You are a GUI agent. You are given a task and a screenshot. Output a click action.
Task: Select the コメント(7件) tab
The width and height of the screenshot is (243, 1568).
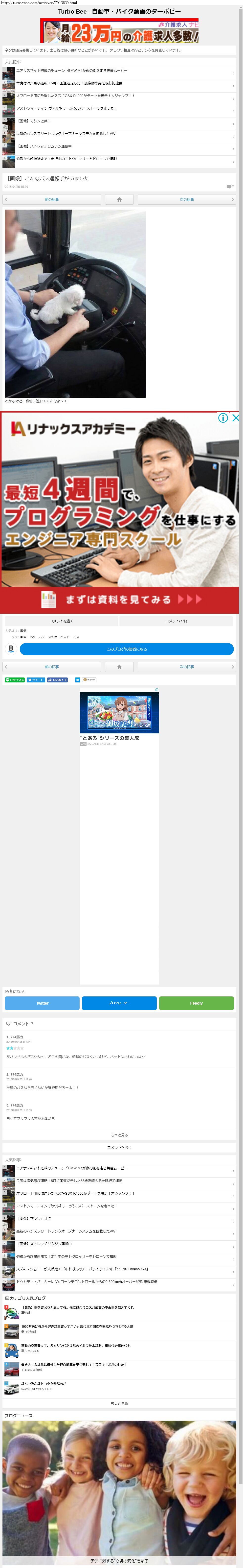(x=176, y=621)
